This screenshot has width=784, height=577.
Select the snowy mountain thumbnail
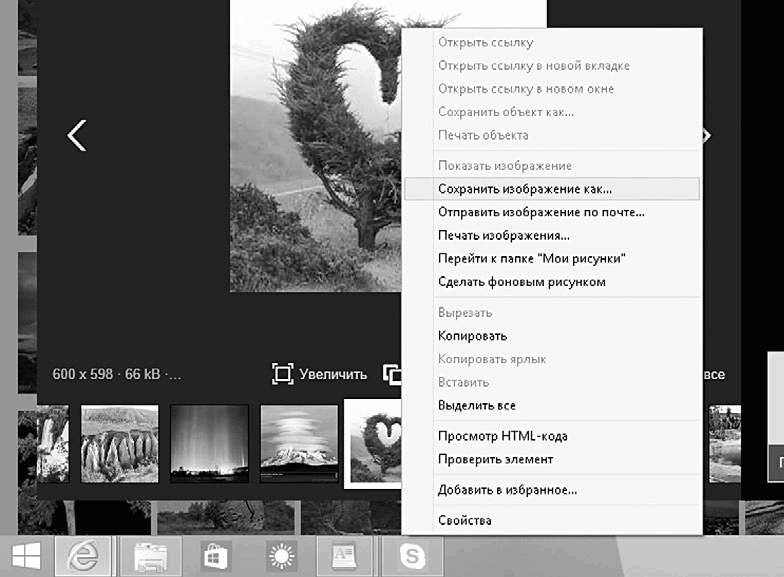click(299, 444)
